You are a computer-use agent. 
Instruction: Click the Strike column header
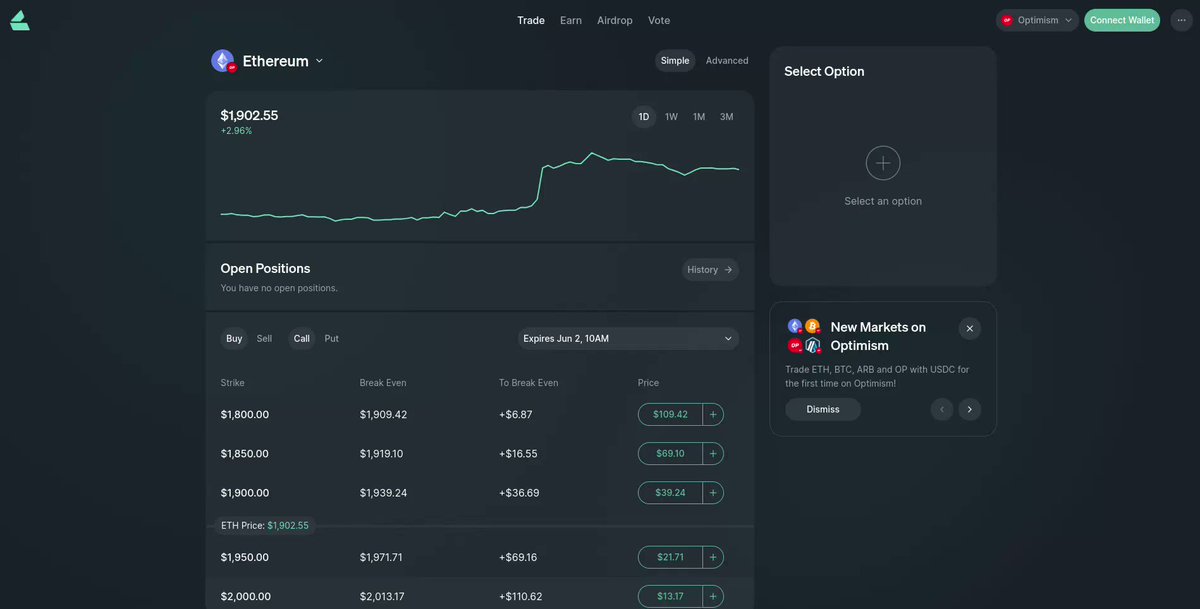(233, 383)
